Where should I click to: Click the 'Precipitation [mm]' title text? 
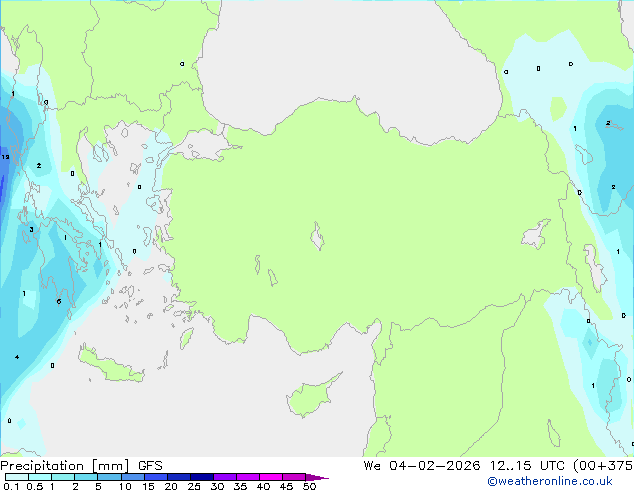click(64, 466)
